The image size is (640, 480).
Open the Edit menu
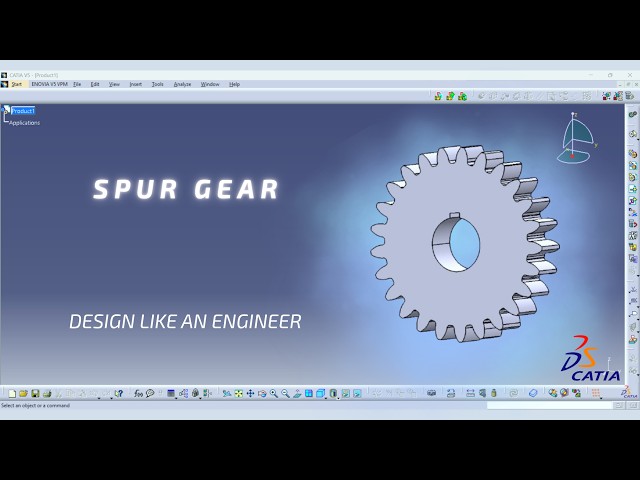(95, 84)
